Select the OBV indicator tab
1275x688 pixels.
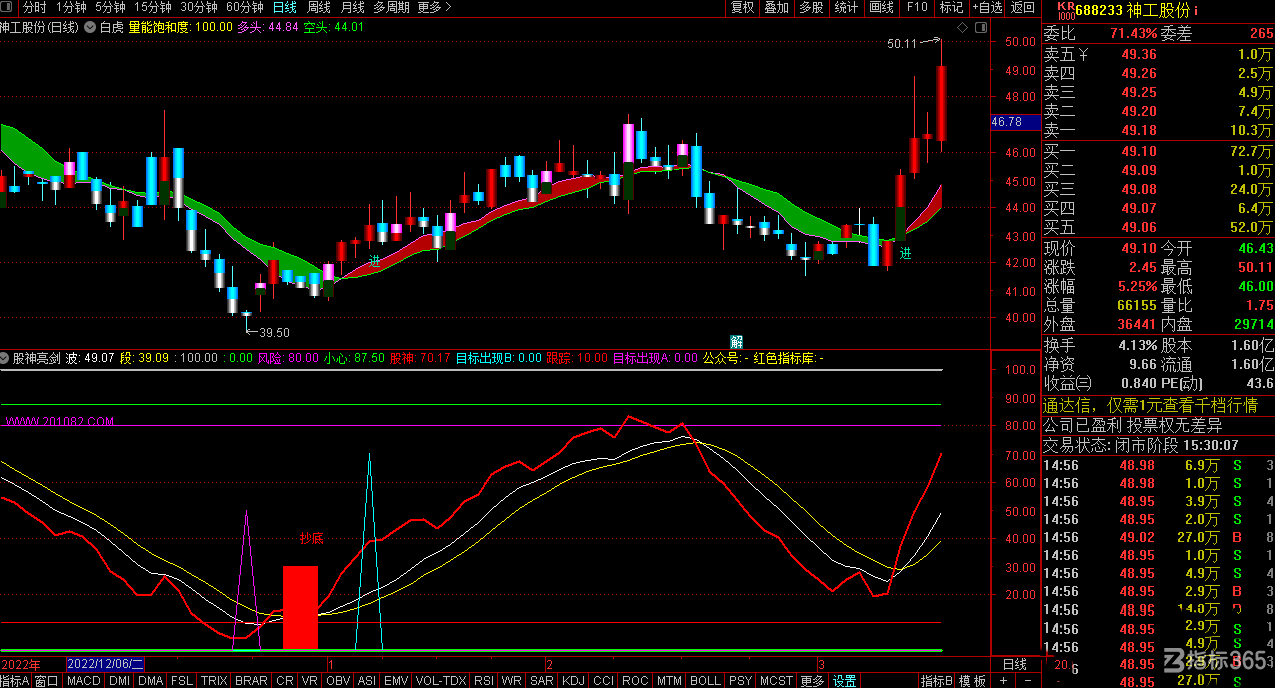click(x=338, y=681)
